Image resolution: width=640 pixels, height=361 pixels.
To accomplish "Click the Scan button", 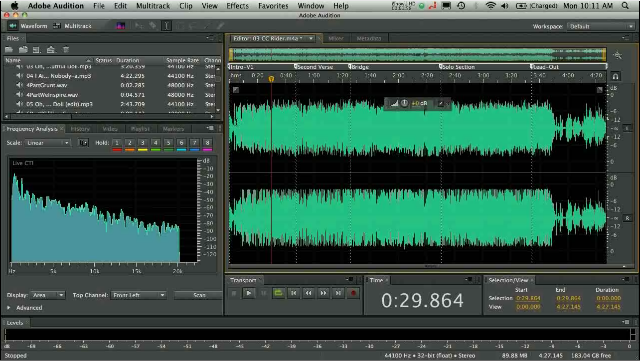I will 199,295.
